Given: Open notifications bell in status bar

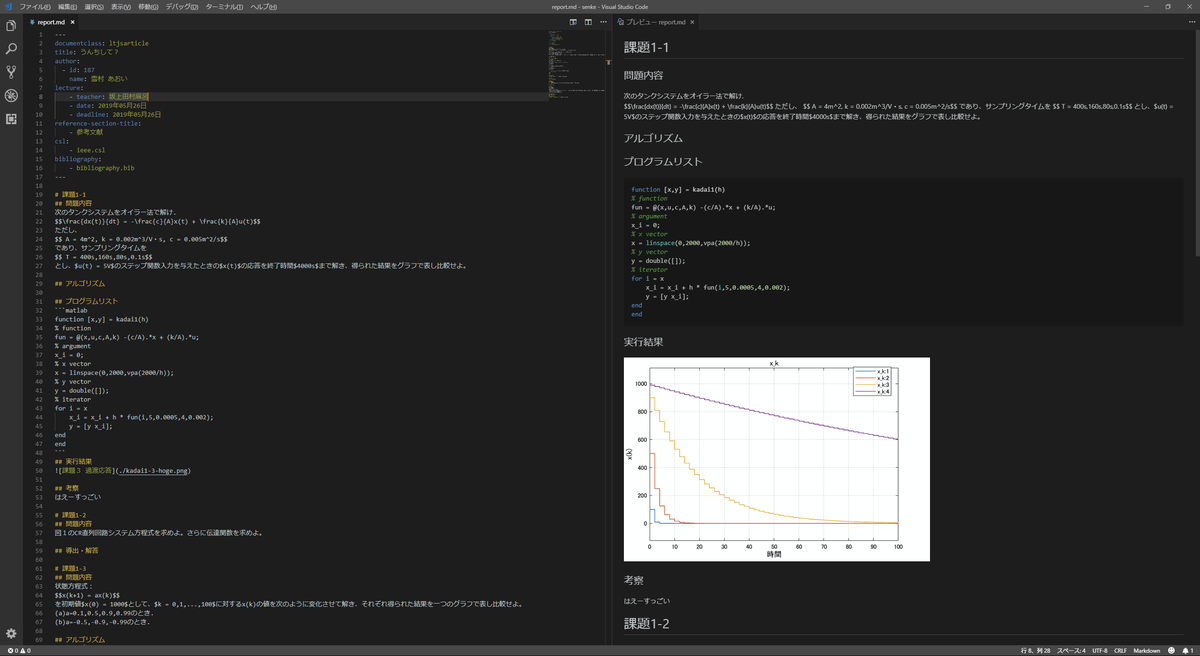Looking at the screenshot, I should click(1187, 650).
